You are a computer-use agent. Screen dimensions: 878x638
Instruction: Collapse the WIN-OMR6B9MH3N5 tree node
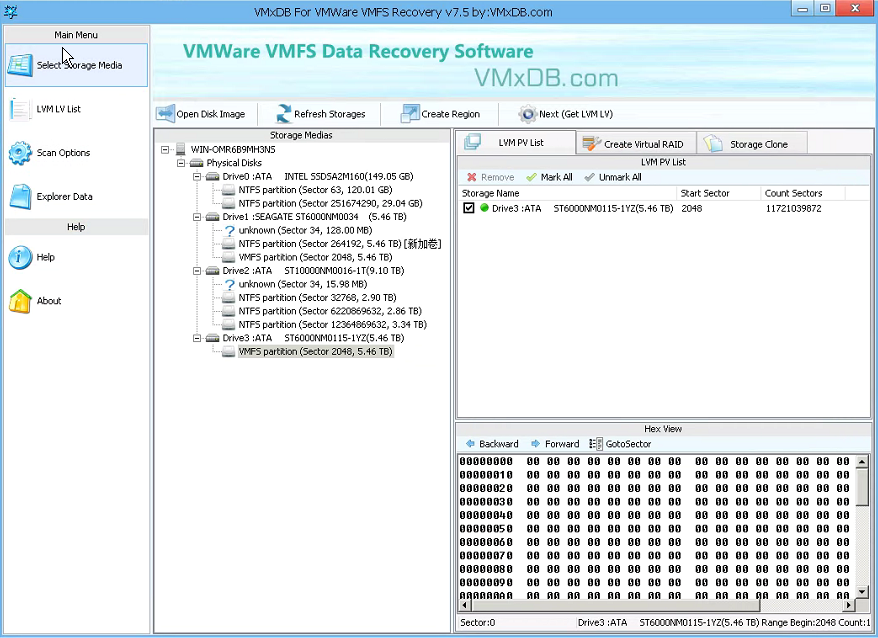pos(165,150)
